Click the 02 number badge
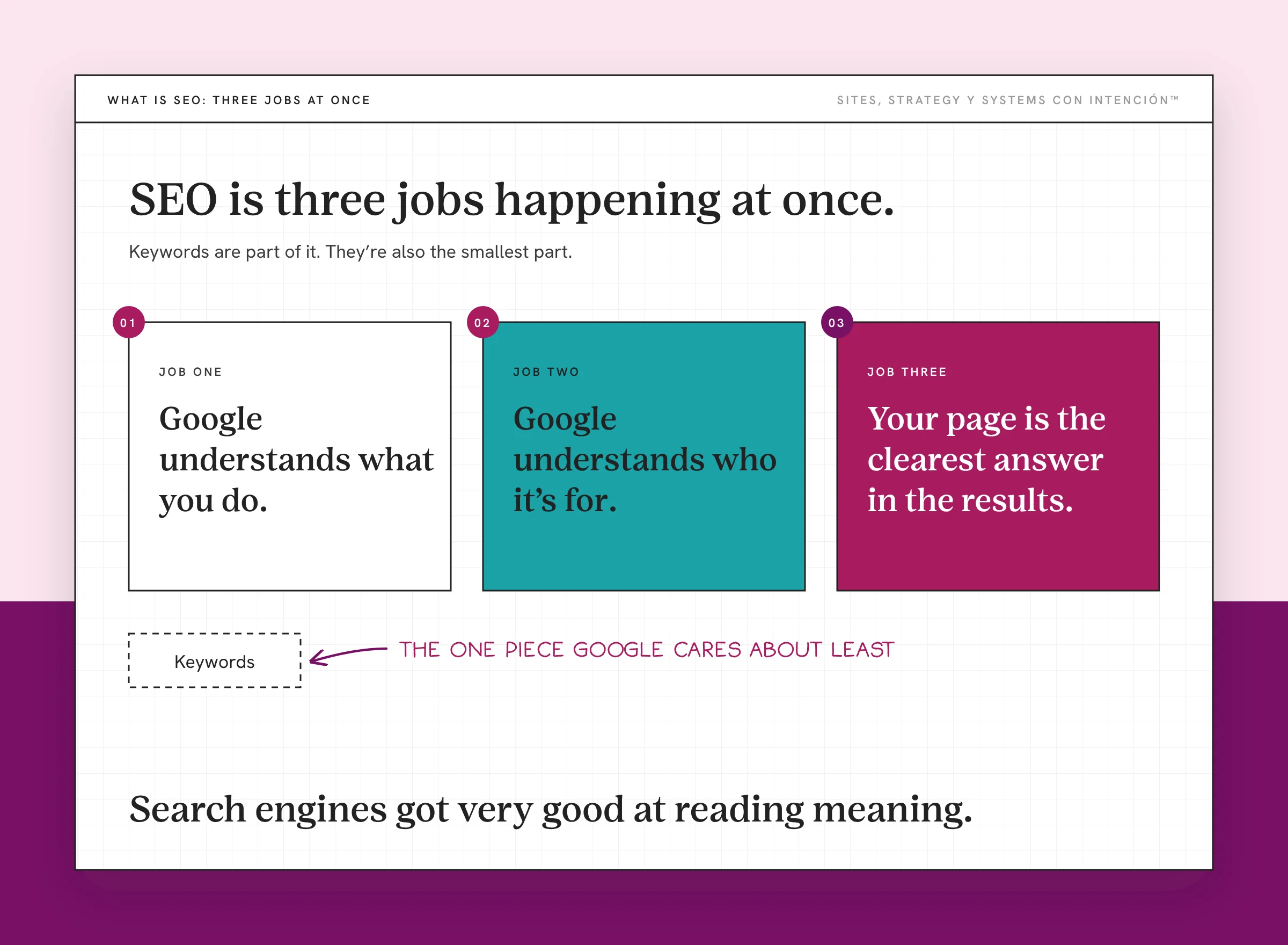 (x=482, y=323)
